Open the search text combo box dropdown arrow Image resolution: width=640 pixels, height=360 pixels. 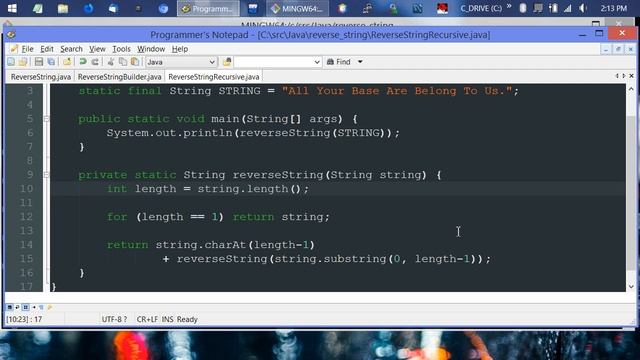317,62
